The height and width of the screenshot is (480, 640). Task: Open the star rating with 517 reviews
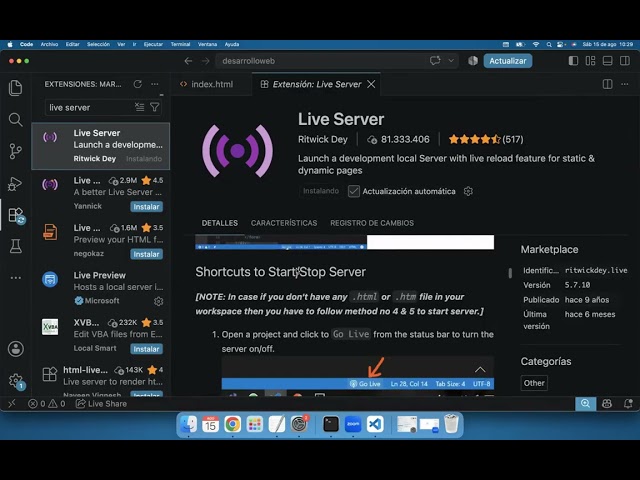pos(486,139)
